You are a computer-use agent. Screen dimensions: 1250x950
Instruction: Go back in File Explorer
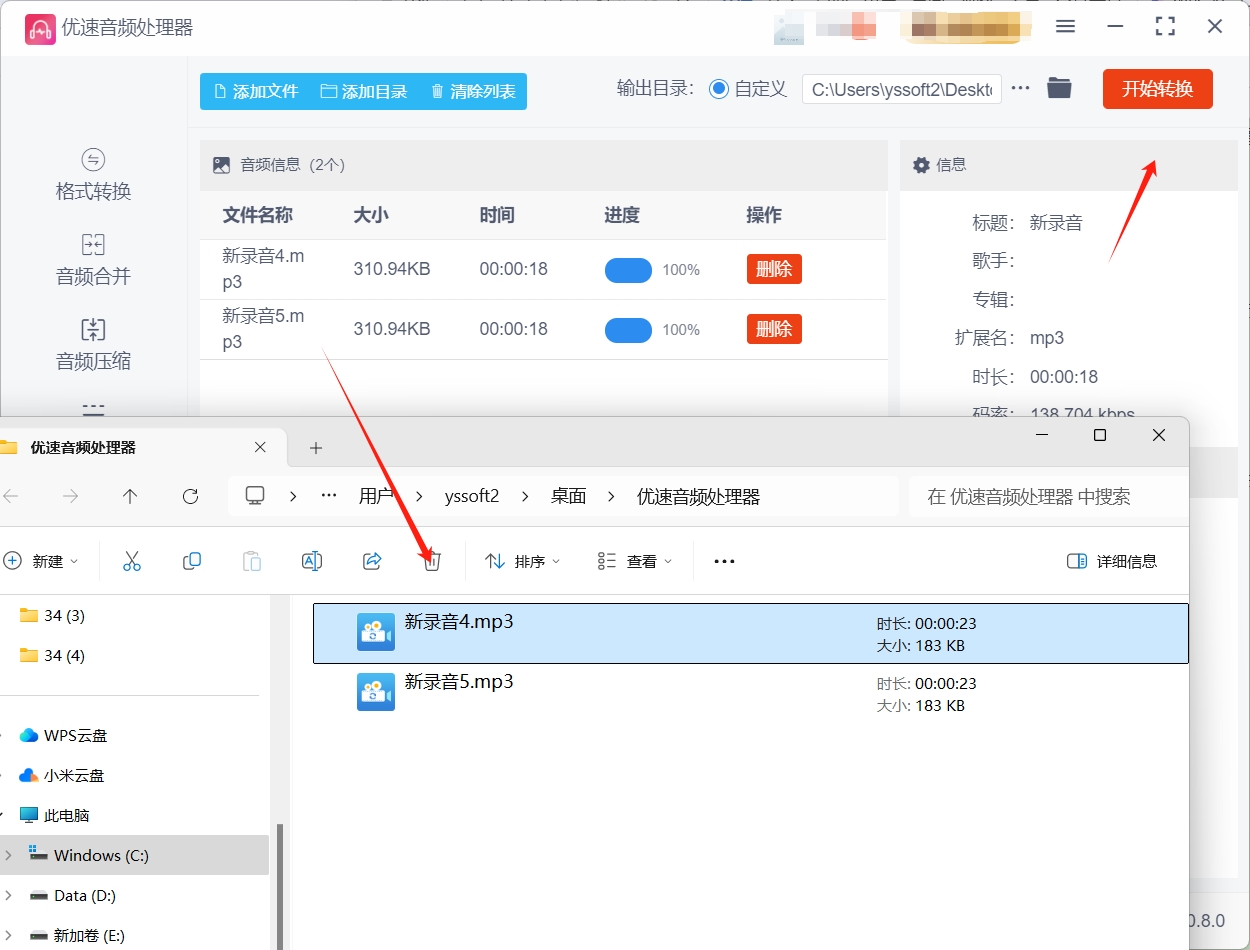click(x=11, y=496)
